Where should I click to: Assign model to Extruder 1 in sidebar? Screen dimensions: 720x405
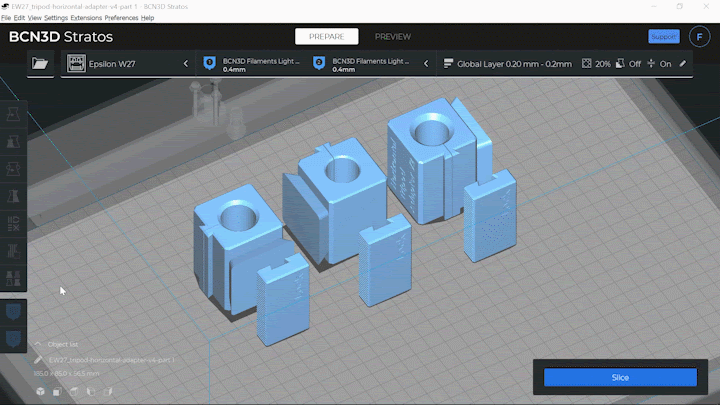pyautogui.click(x=13, y=312)
